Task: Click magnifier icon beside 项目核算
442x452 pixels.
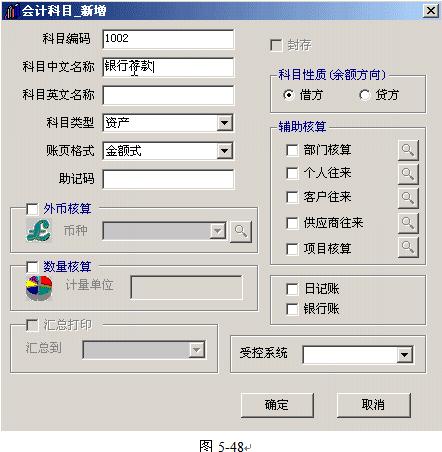Action: tap(408, 247)
